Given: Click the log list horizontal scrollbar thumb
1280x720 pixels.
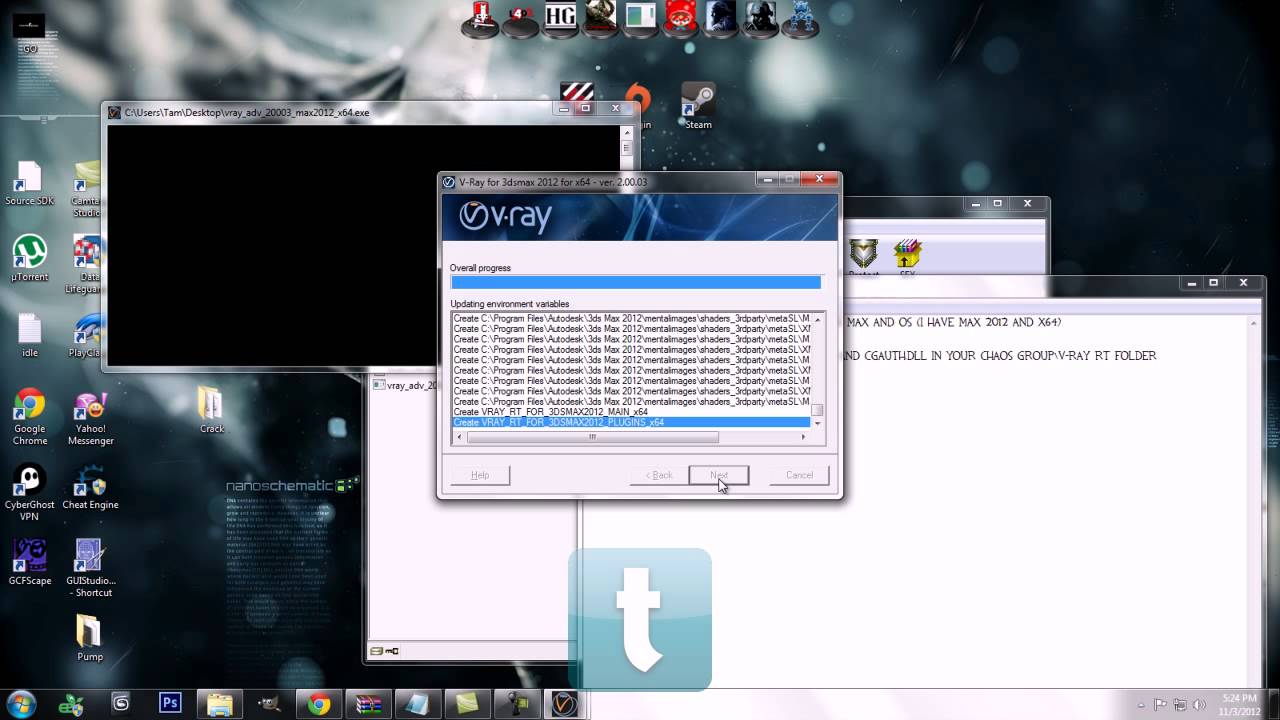Looking at the screenshot, I should pos(592,437).
